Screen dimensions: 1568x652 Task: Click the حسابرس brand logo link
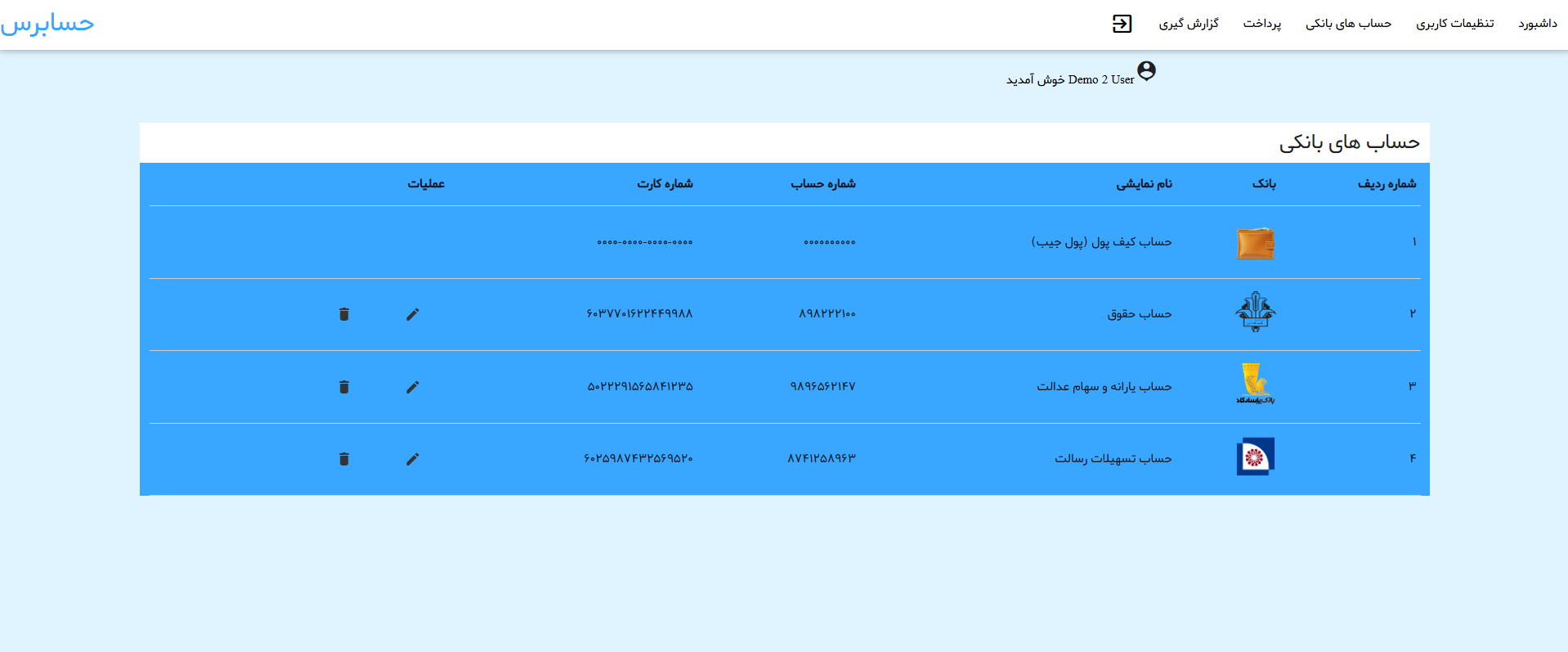click(47, 24)
